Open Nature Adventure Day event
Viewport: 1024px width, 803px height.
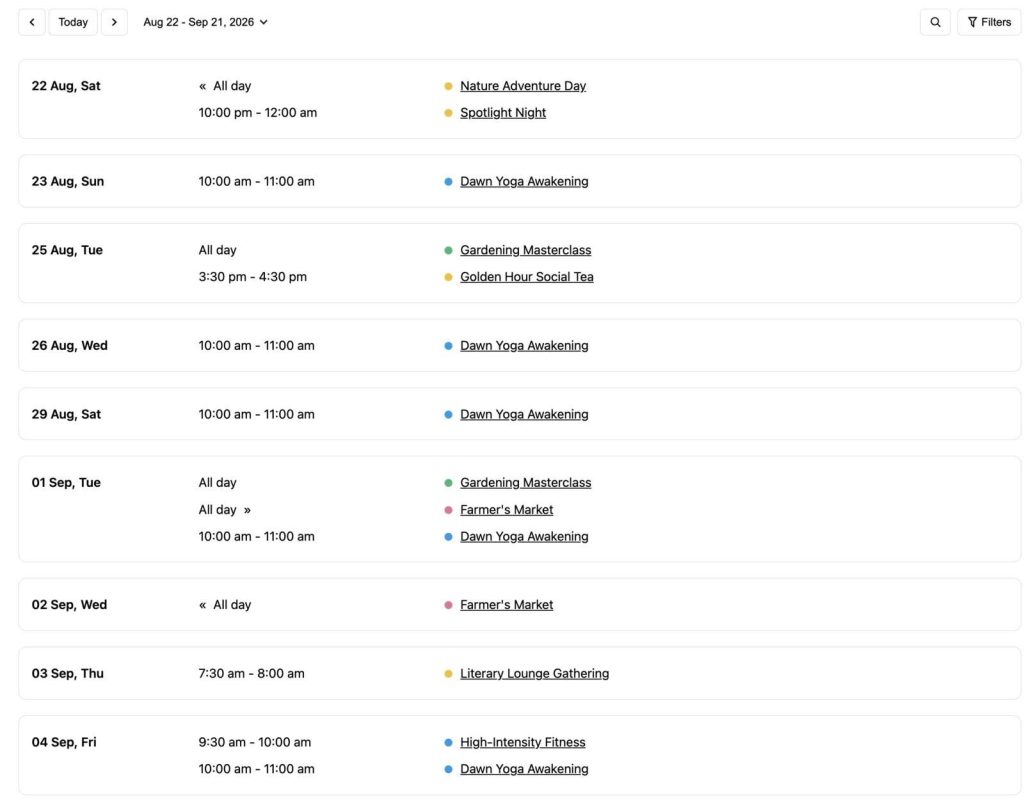pos(522,86)
